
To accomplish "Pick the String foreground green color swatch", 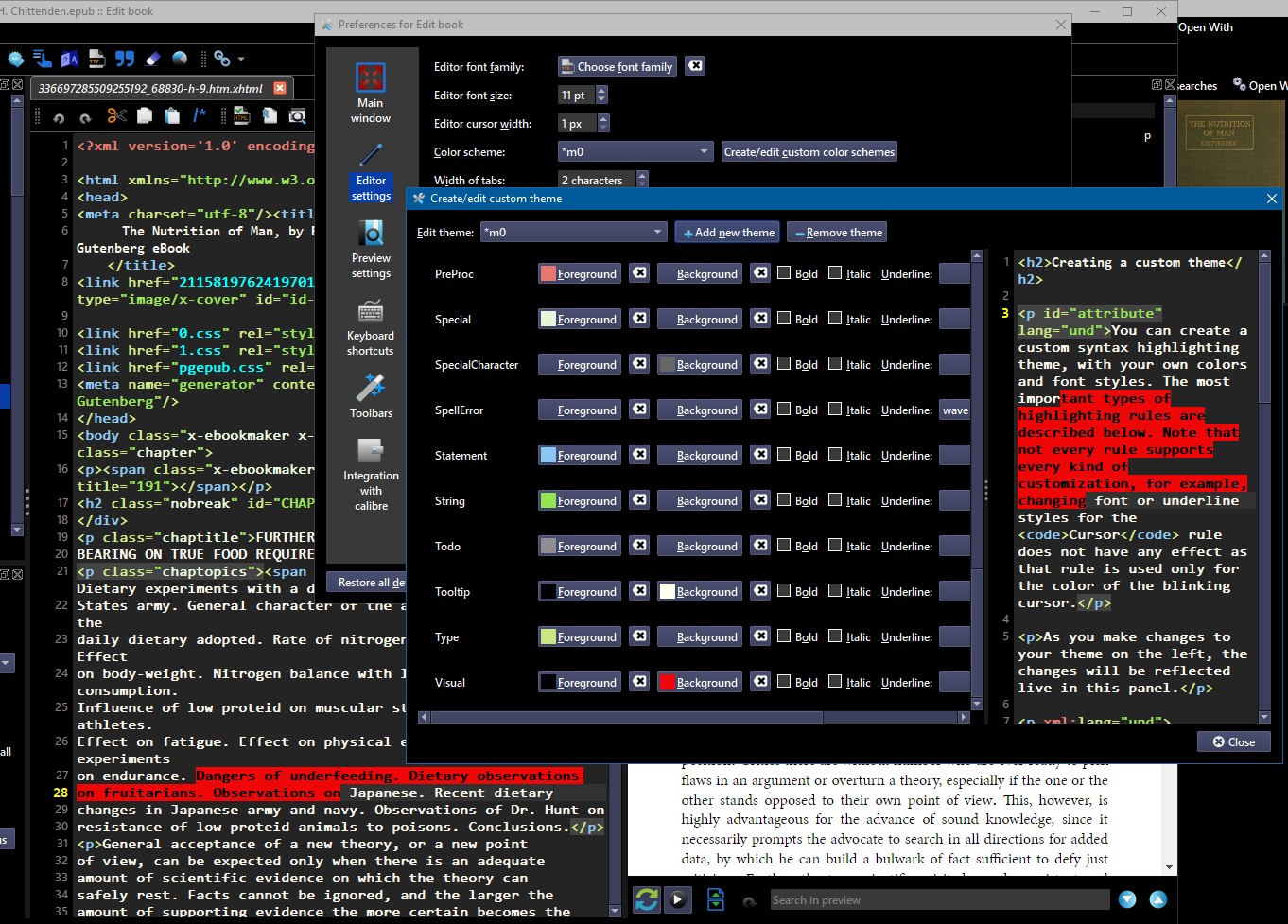I will (580, 500).
